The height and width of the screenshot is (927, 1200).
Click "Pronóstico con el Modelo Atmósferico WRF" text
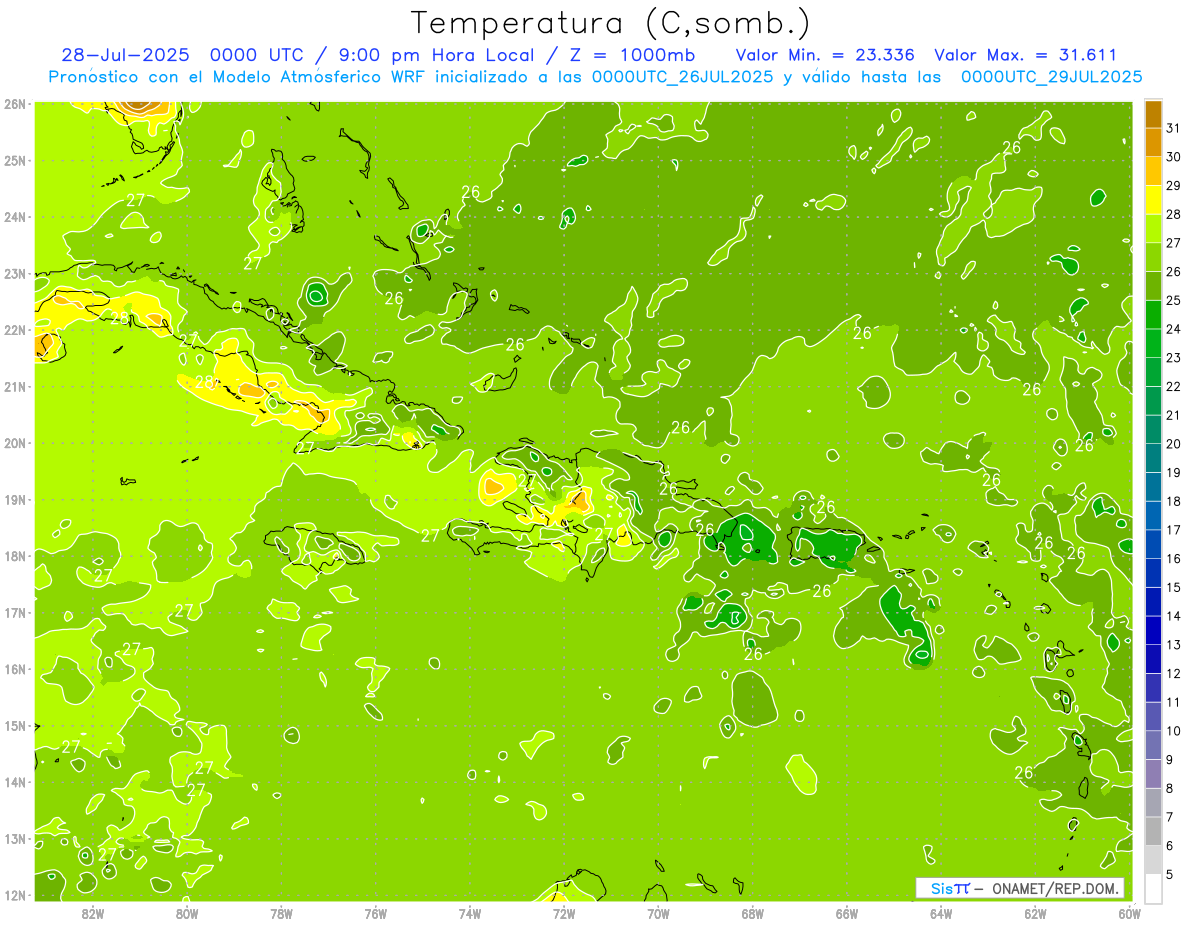pyautogui.click(x=239, y=77)
